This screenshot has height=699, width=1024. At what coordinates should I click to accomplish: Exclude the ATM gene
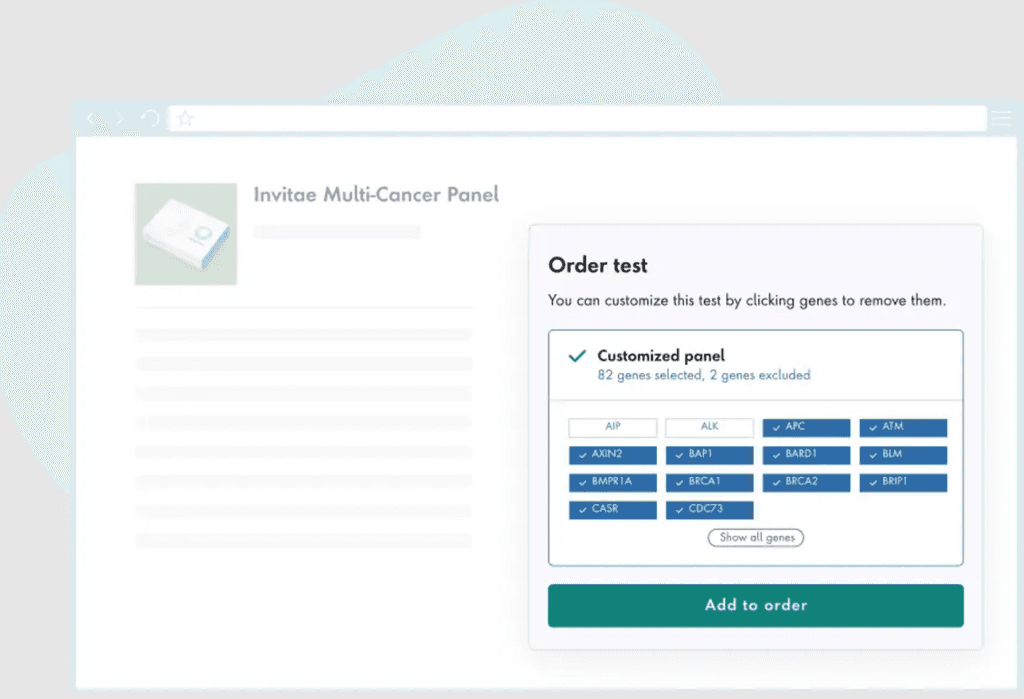[x=903, y=427]
